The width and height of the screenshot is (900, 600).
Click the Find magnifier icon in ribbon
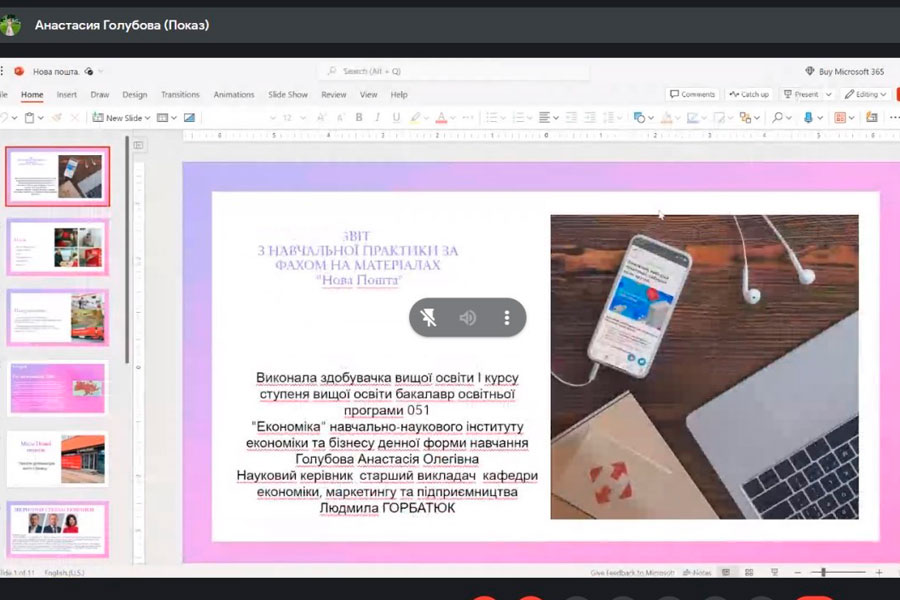click(777, 118)
